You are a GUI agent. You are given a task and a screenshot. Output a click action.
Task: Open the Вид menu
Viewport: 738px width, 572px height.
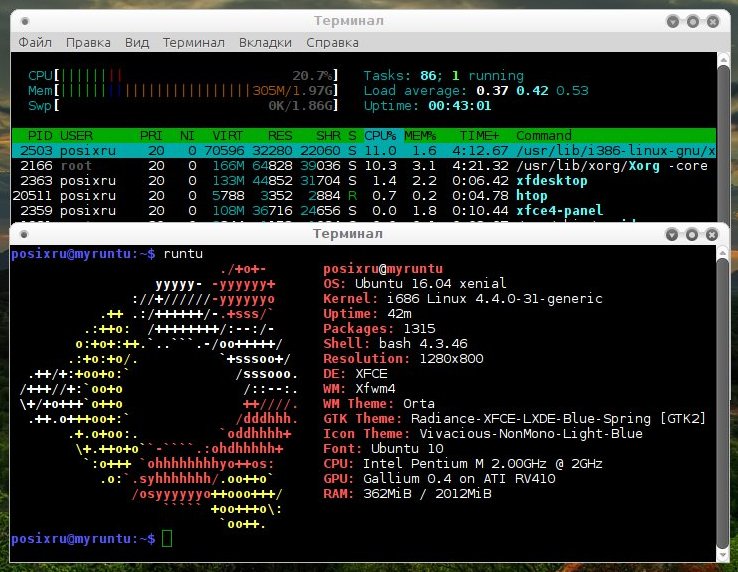click(137, 43)
